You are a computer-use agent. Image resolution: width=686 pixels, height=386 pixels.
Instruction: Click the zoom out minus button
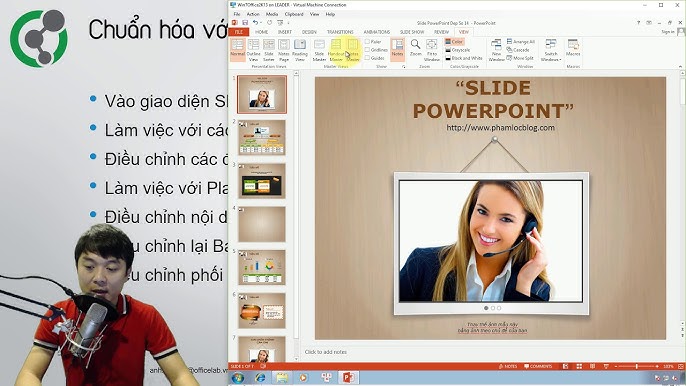(x=616, y=366)
